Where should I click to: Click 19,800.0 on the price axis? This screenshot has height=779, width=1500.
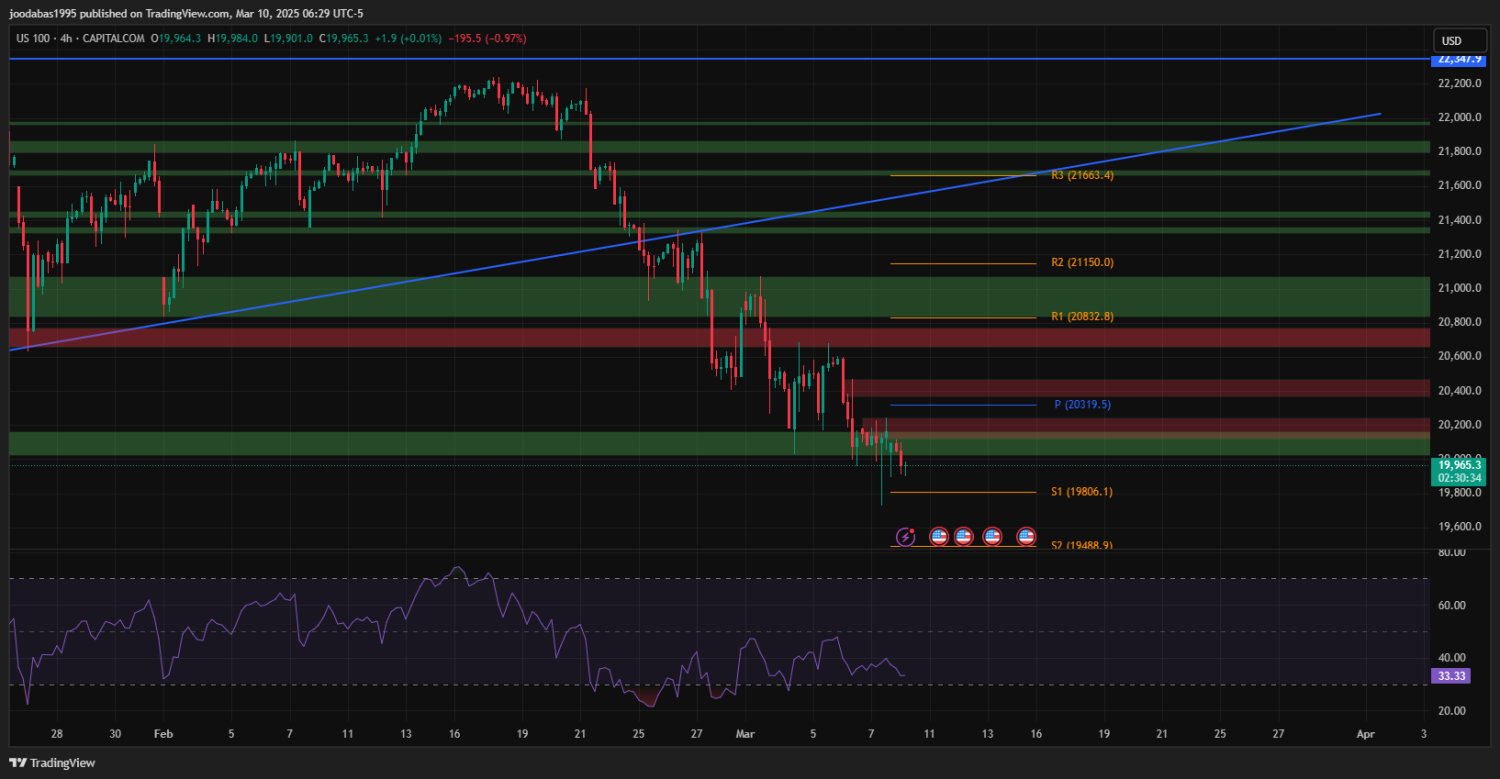1459,493
